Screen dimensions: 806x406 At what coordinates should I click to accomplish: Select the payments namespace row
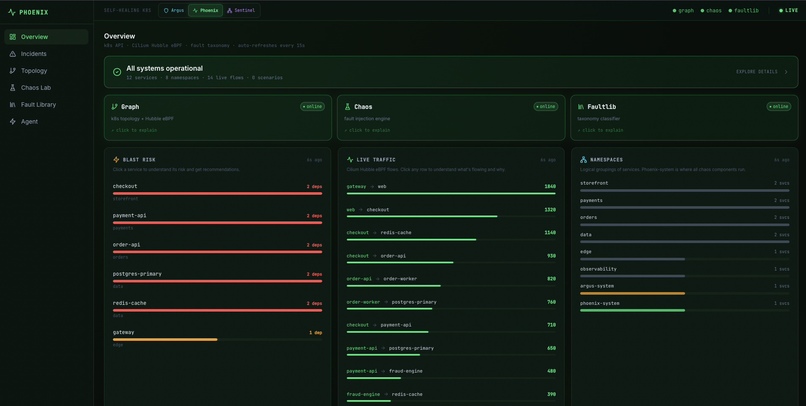click(x=685, y=204)
